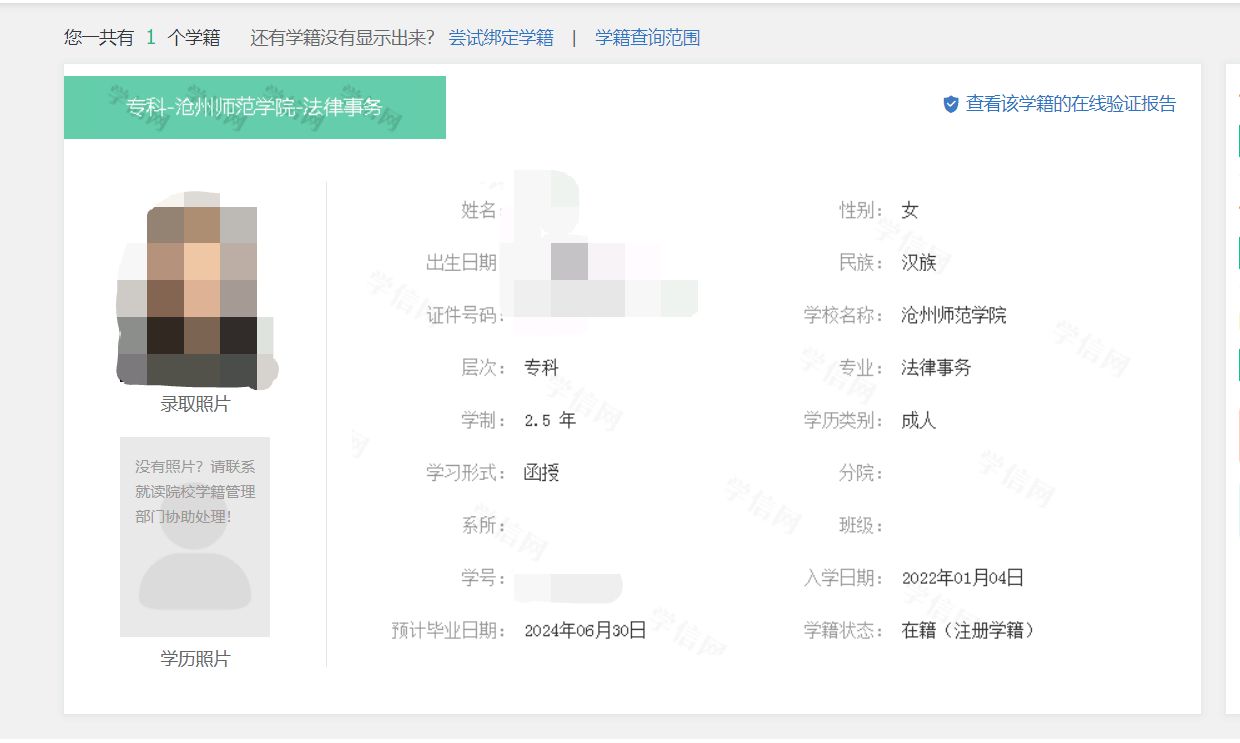Click expected graduation date 2024年06月30日
The width and height of the screenshot is (1240, 743).
click(x=586, y=631)
